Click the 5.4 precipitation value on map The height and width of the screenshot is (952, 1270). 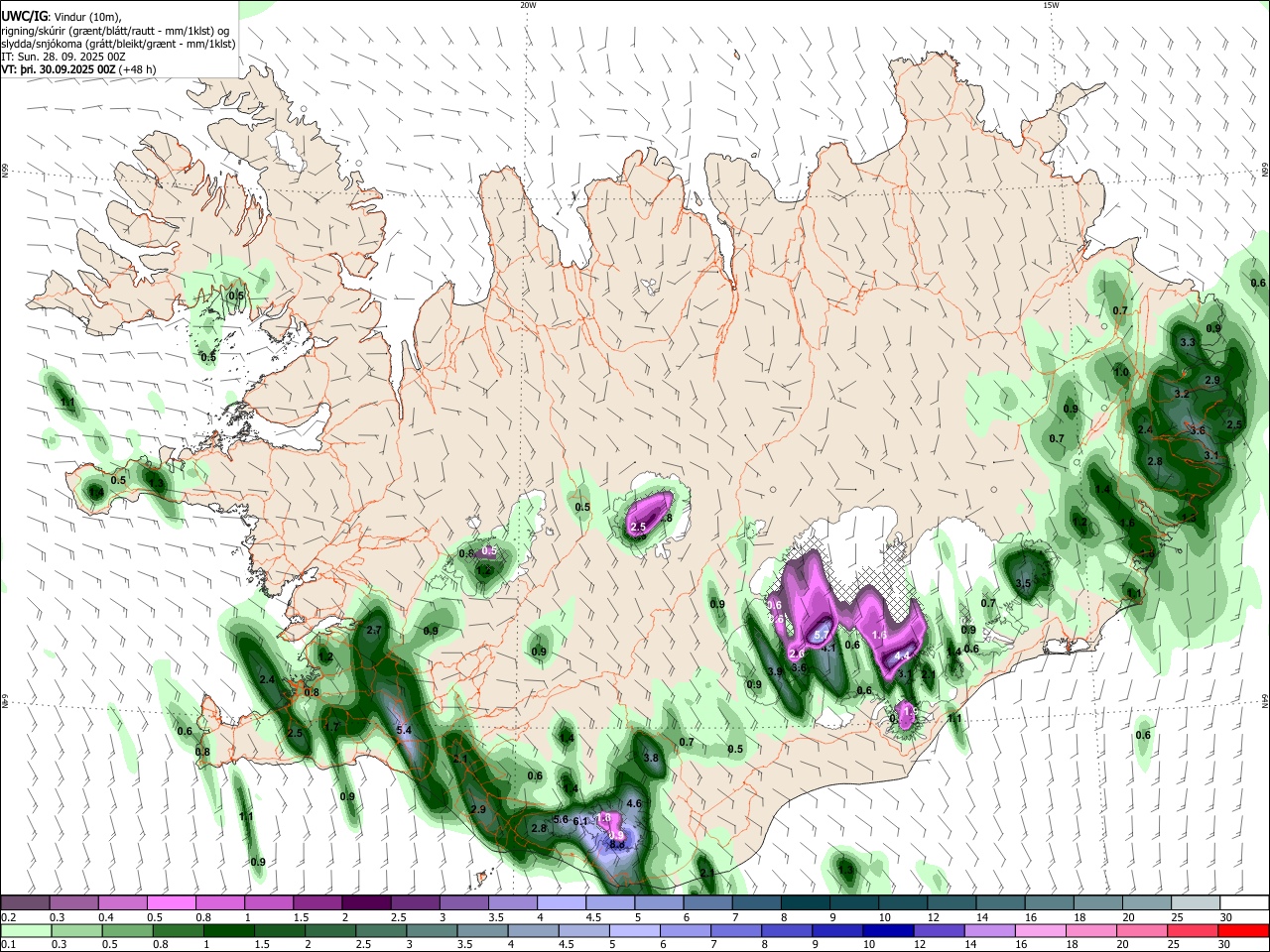click(x=404, y=730)
